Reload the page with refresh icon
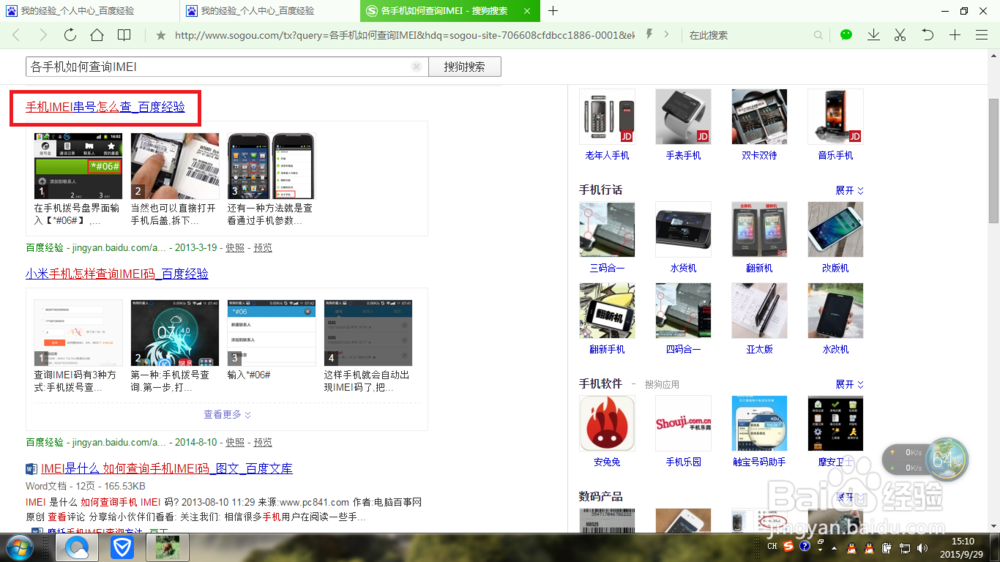This screenshot has width=1000, height=562. tap(70, 35)
